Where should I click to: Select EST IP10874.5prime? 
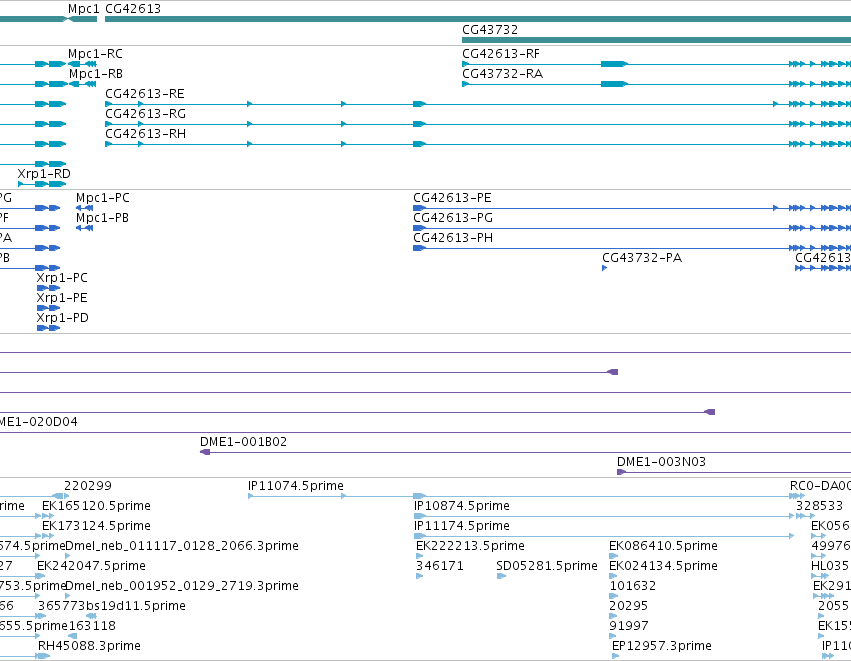pyautogui.click(x=462, y=506)
